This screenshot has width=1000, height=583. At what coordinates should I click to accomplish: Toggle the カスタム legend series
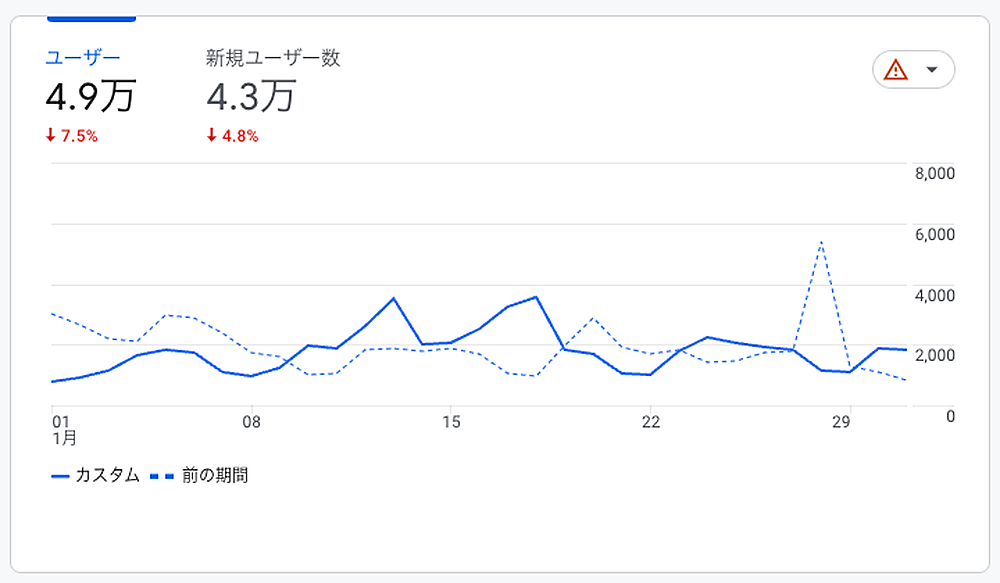coord(107,475)
